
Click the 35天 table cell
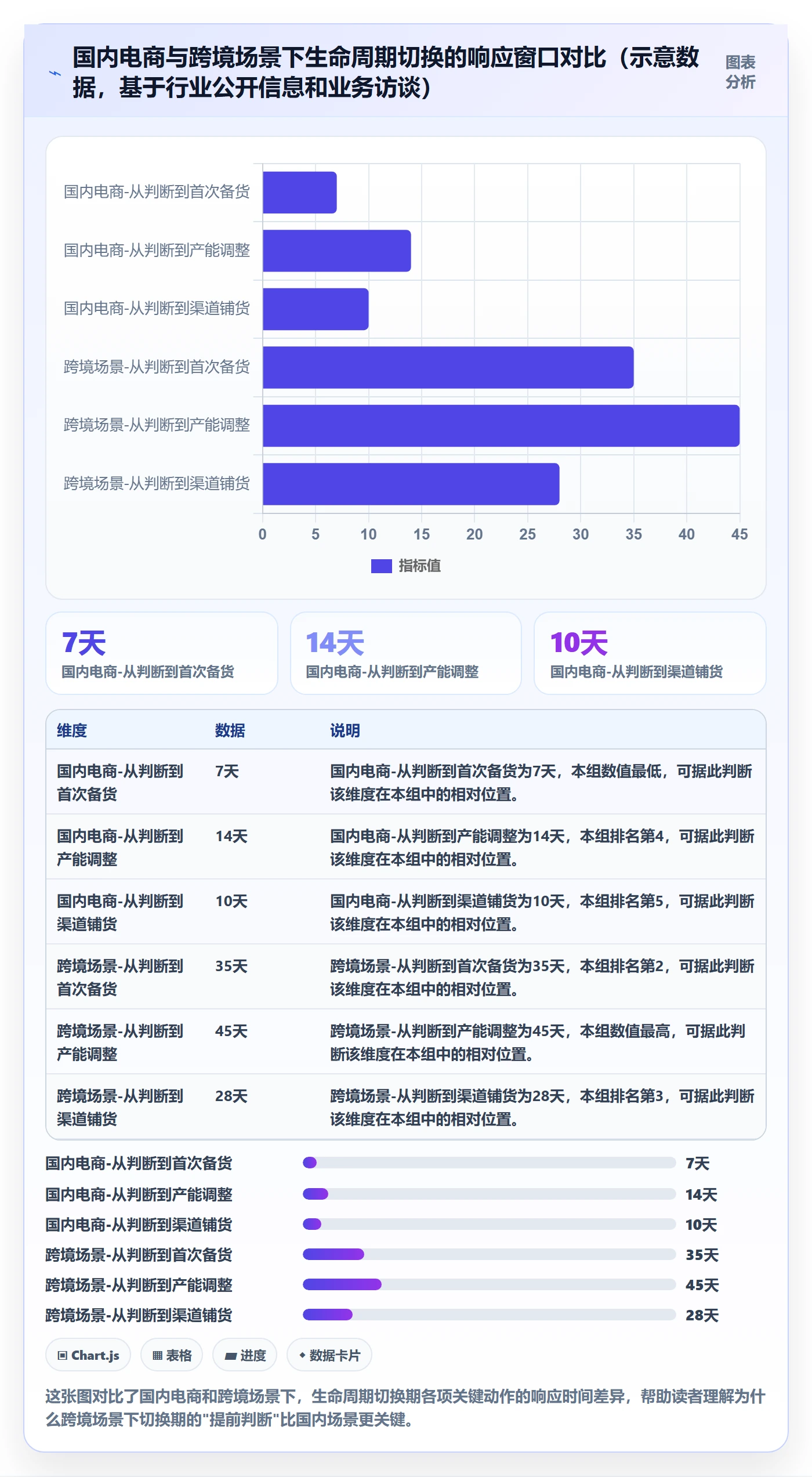tap(231, 966)
